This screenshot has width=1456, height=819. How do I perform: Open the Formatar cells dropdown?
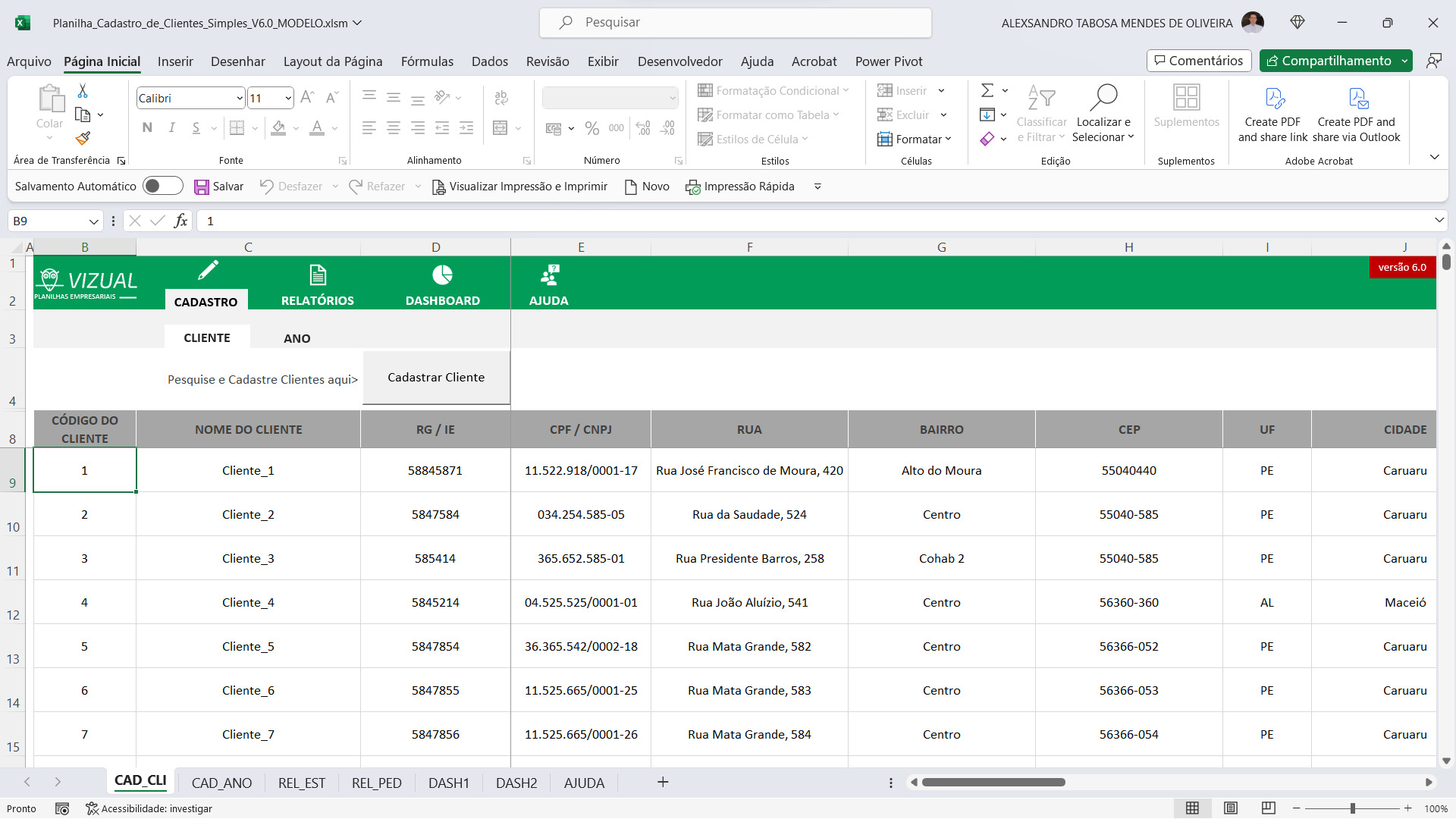(x=916, y=140)
